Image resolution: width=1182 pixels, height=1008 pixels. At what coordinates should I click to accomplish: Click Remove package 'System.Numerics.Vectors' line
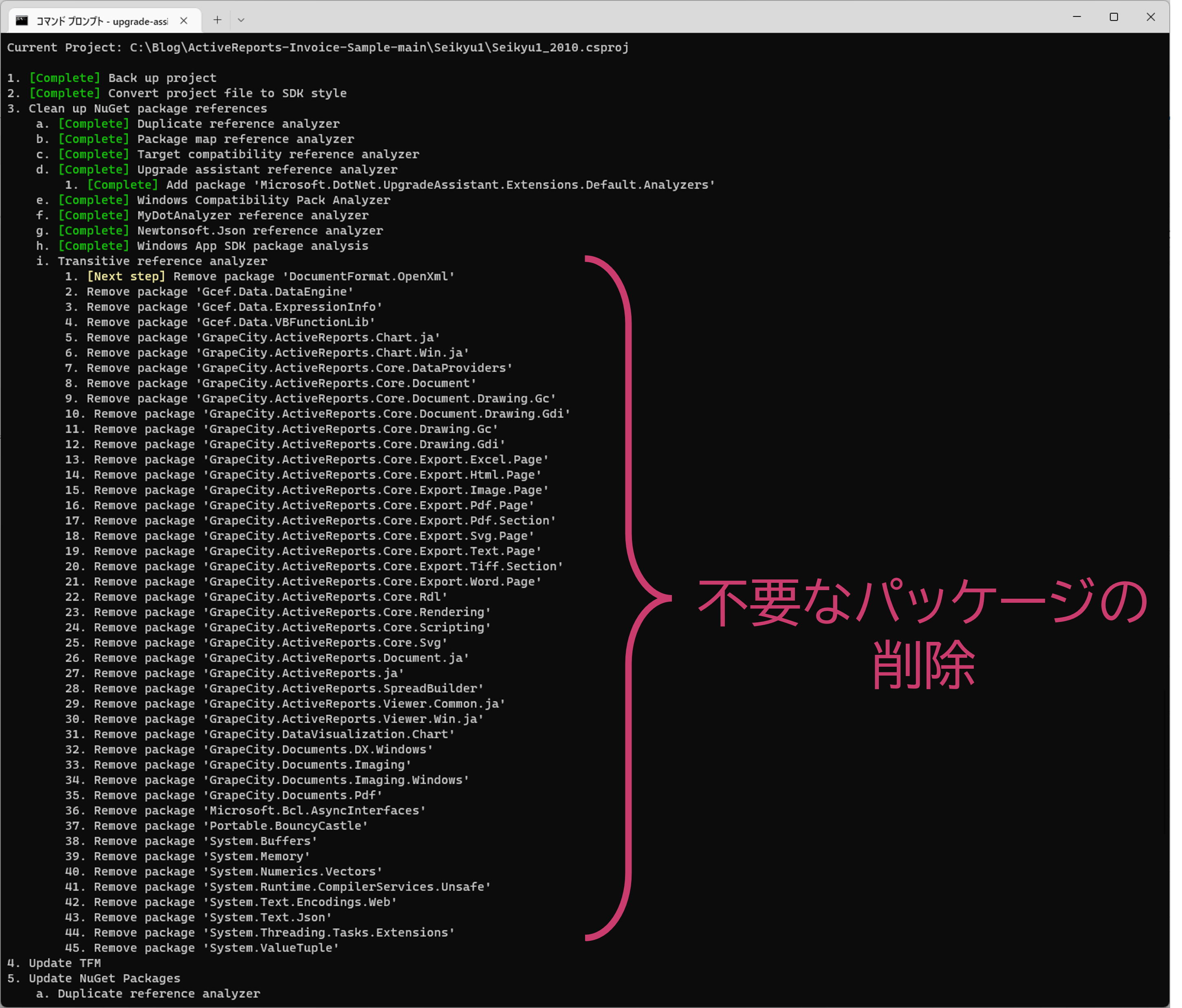tap(224, 872)
